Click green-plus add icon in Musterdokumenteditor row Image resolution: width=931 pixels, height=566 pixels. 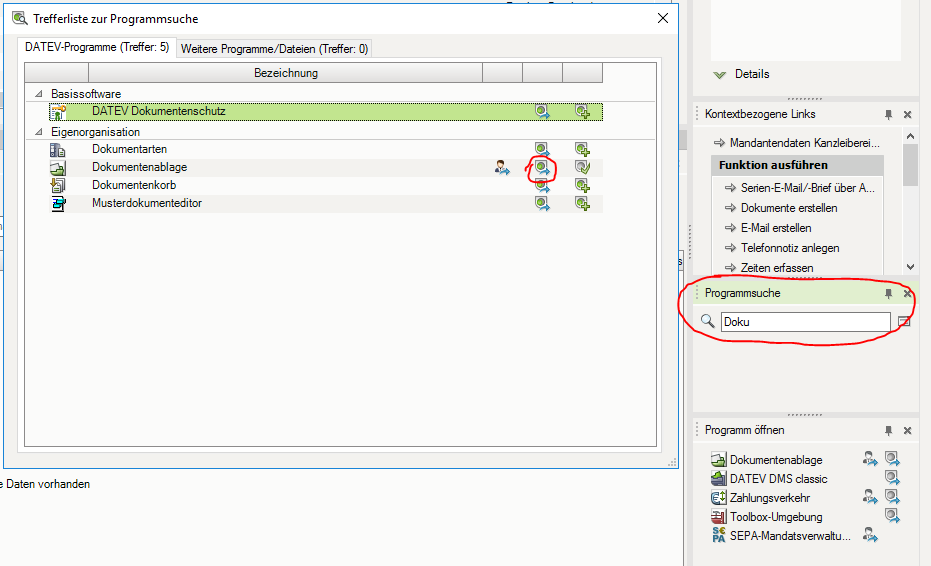click(582, 204)
